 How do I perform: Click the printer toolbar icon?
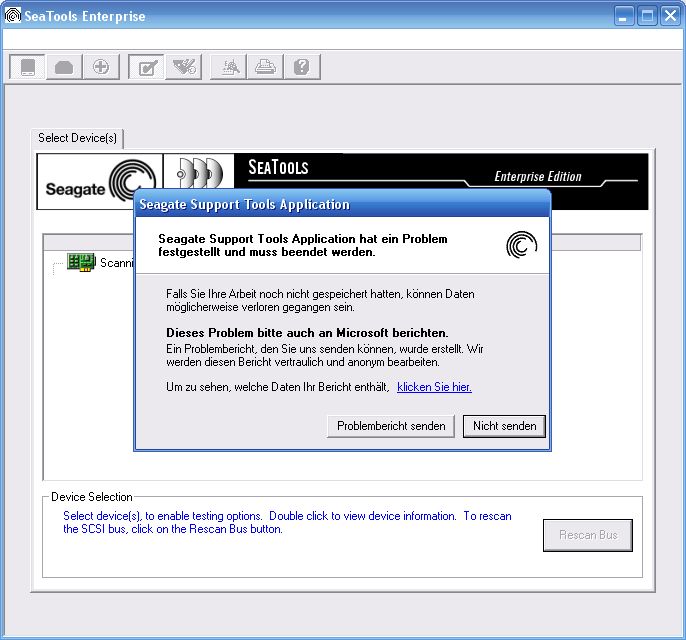(x=266, y=67)
